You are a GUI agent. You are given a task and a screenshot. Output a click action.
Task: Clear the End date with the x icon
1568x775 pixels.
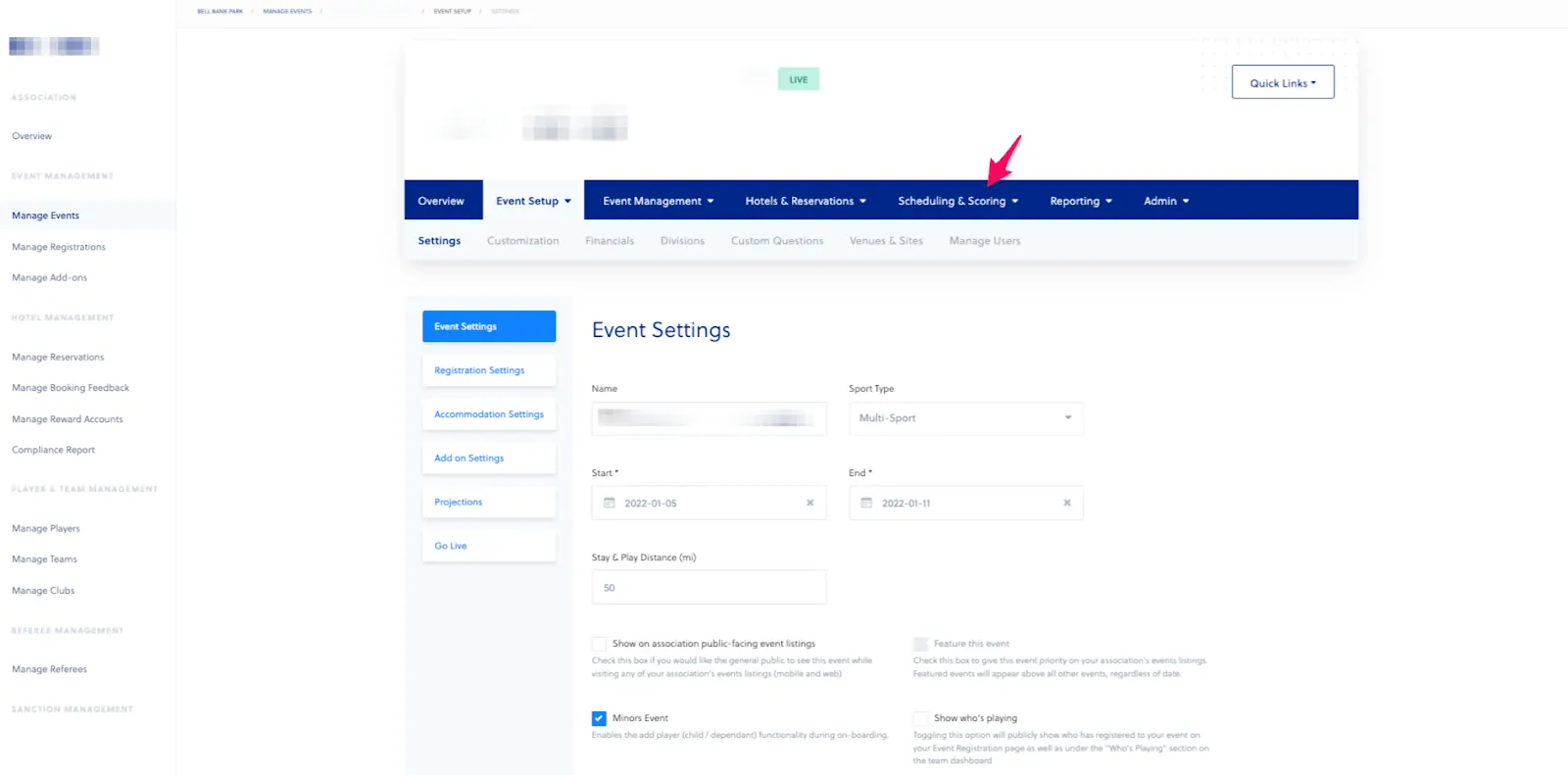coord(1067,503)
